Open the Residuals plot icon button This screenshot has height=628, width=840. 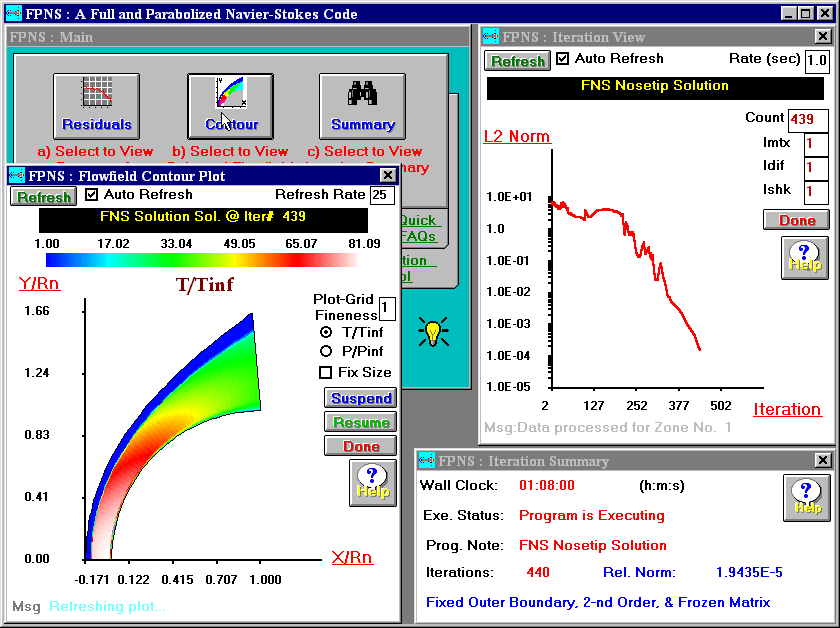click(x=96, y=106)
